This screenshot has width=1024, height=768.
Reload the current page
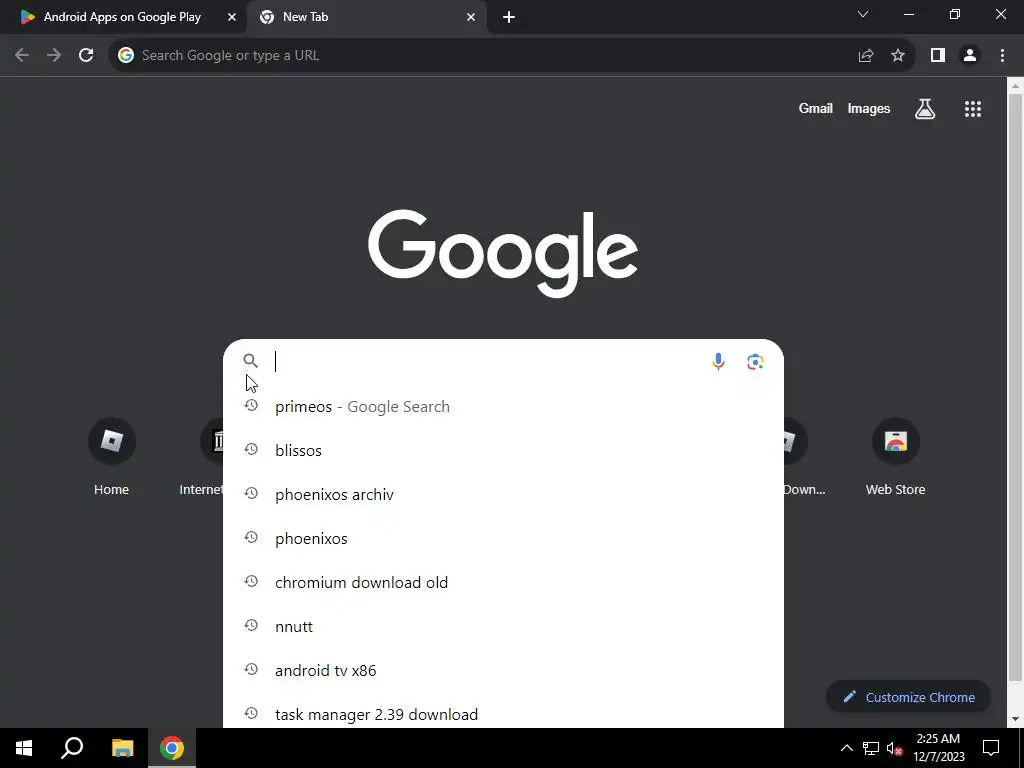point(86,56)
